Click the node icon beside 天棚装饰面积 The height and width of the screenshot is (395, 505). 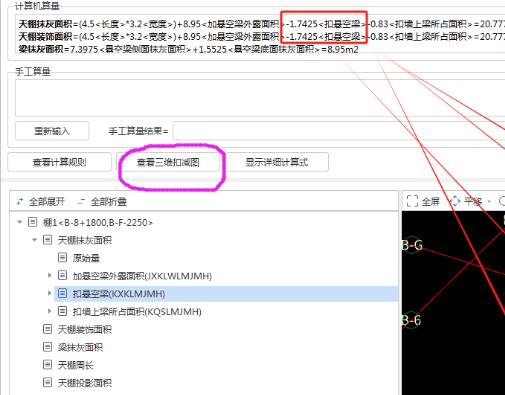pos(47,329)
